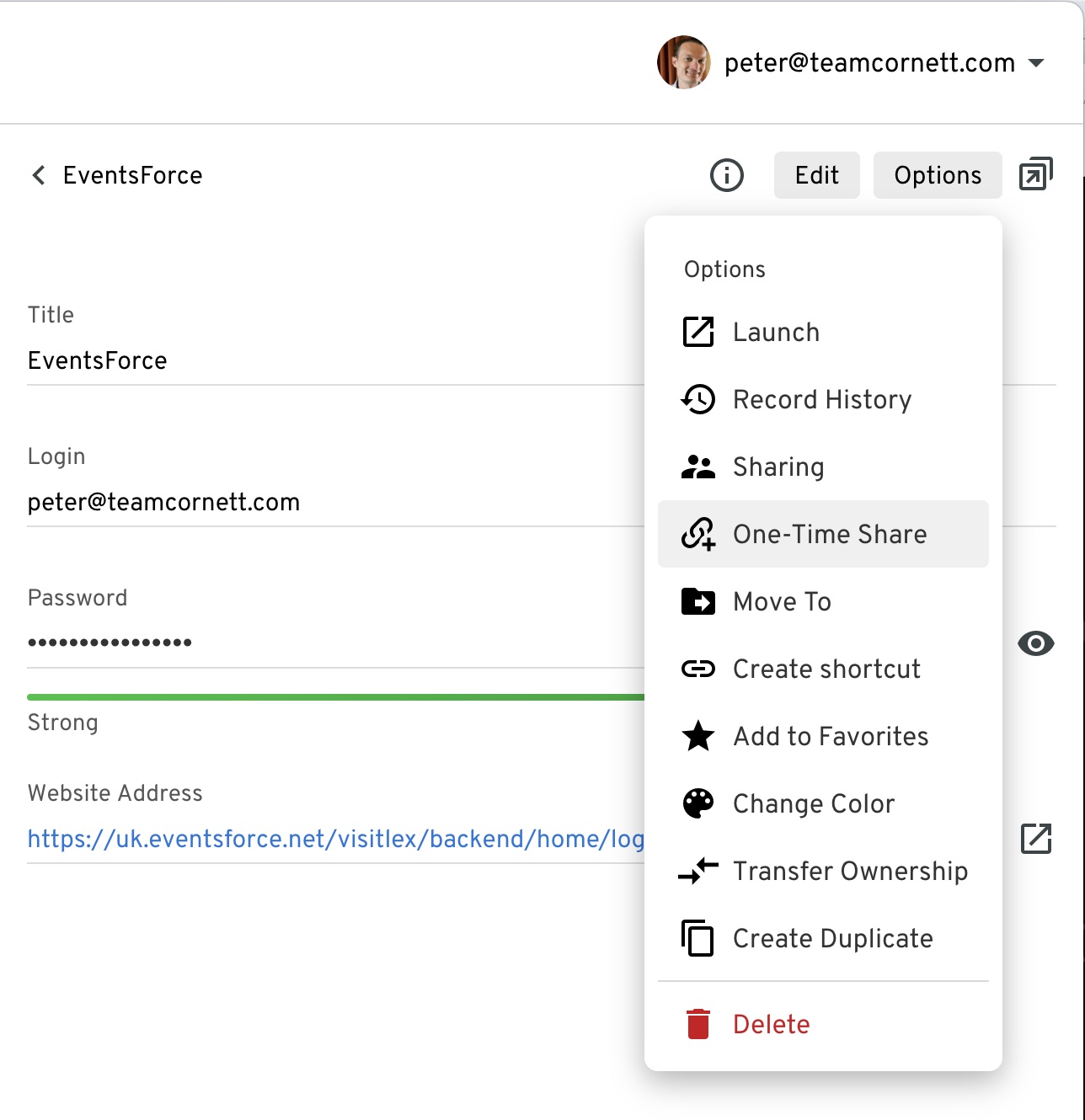Click the record info icon
Screen dimensions: 1085x1120
tap(727, 175)
